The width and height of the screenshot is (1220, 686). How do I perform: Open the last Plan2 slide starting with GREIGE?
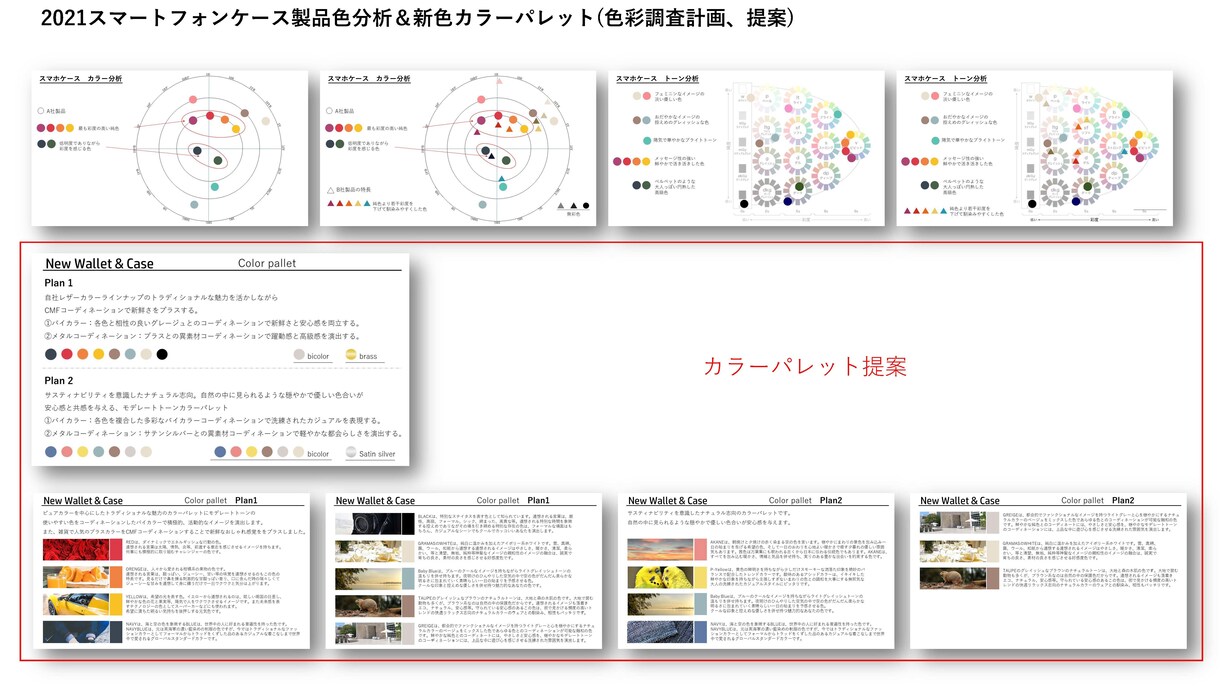[1049, 570]
